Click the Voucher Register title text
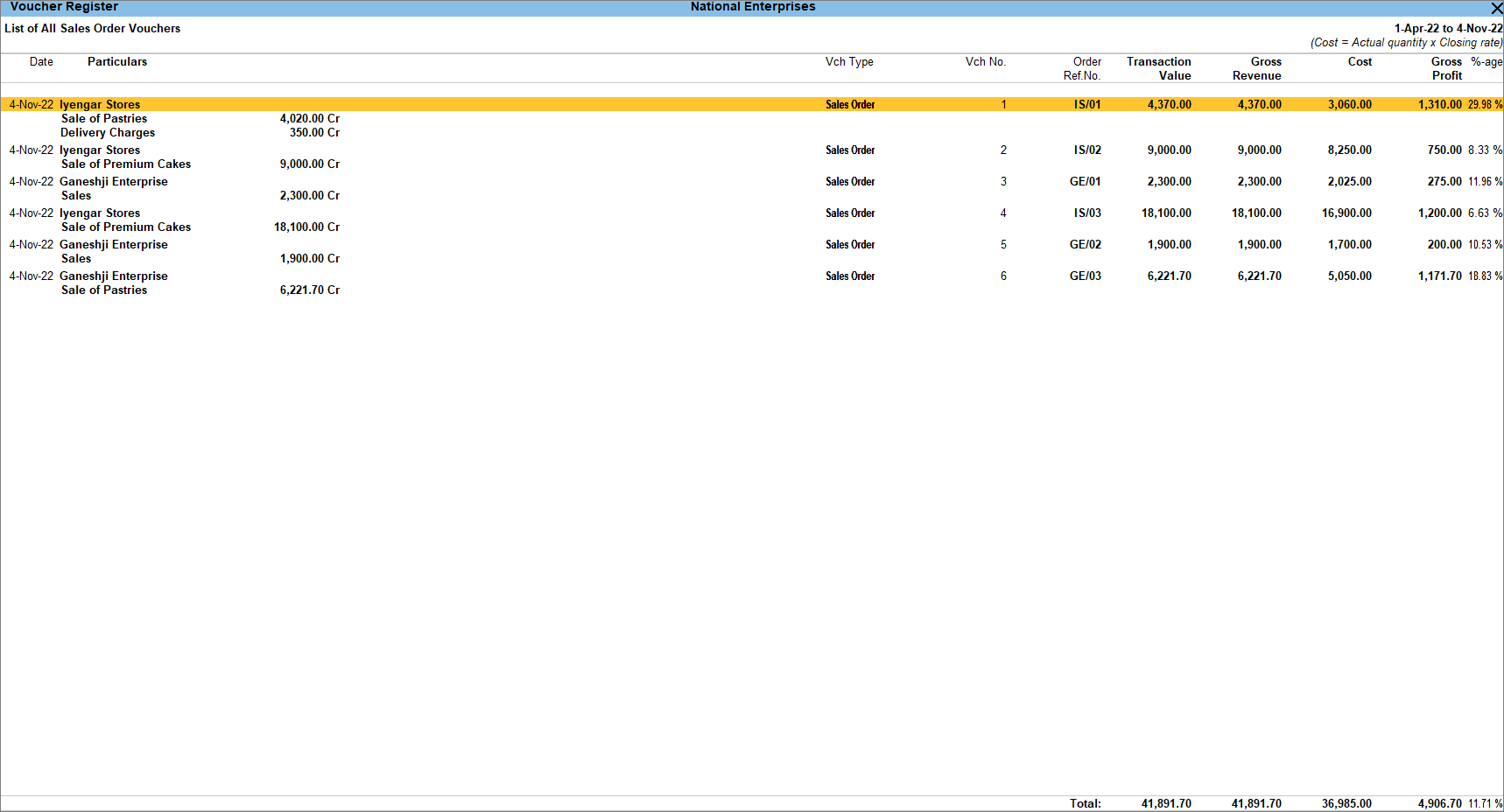The height and width of the screenshot is (812, 1504). coord(64,7)
